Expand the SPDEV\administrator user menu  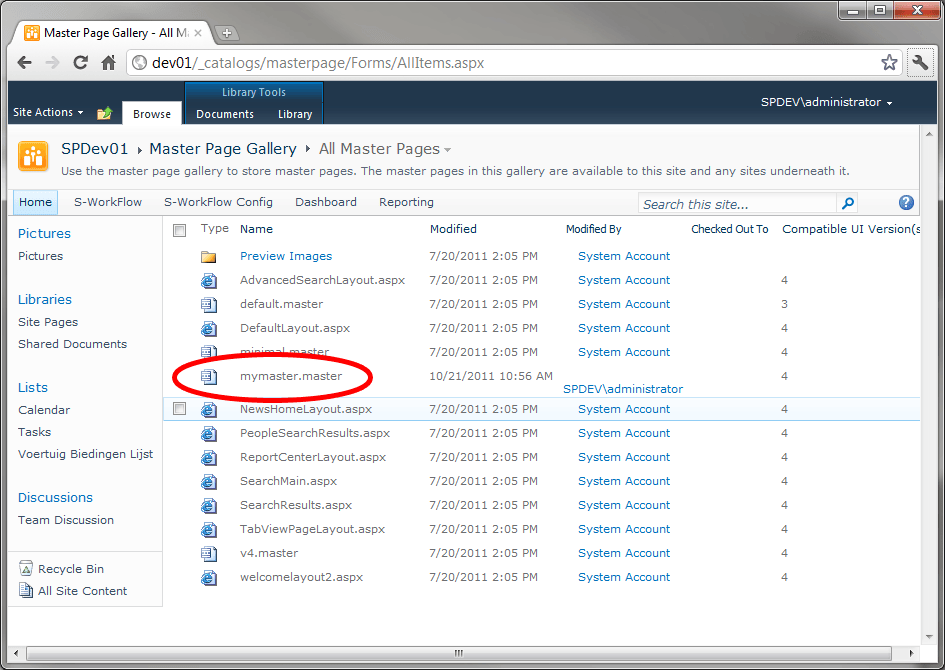[x=826, y=102]
